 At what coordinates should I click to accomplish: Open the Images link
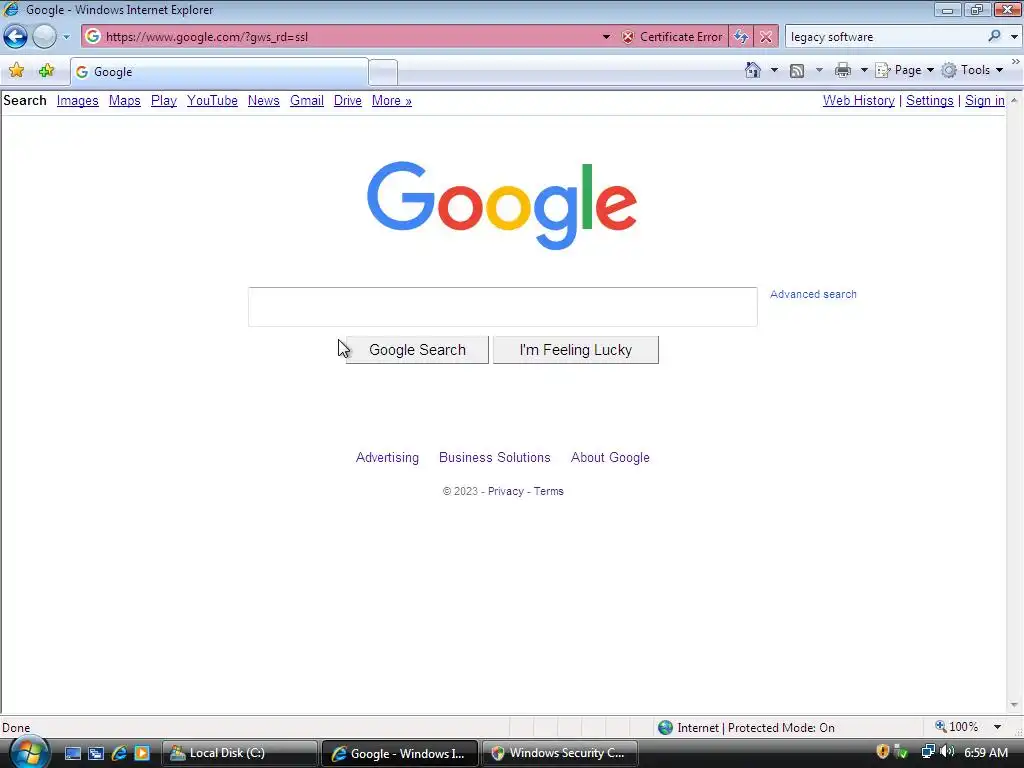point(77,101)
